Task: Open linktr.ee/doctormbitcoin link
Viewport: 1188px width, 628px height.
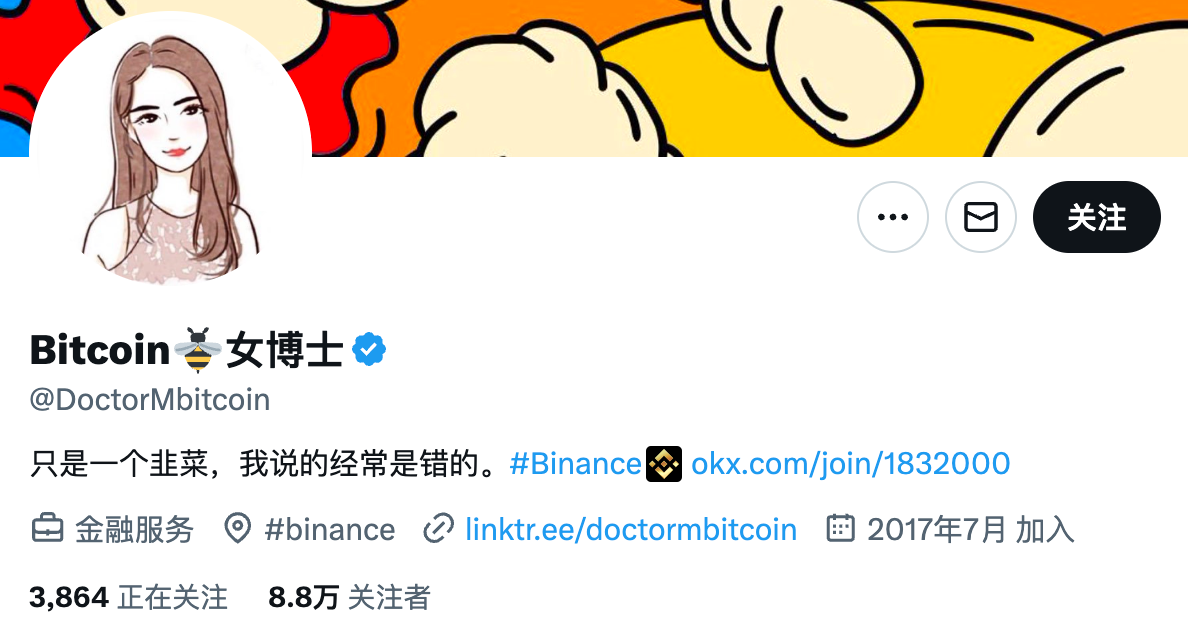Action: pyautogui.click(x=631, y=530)
